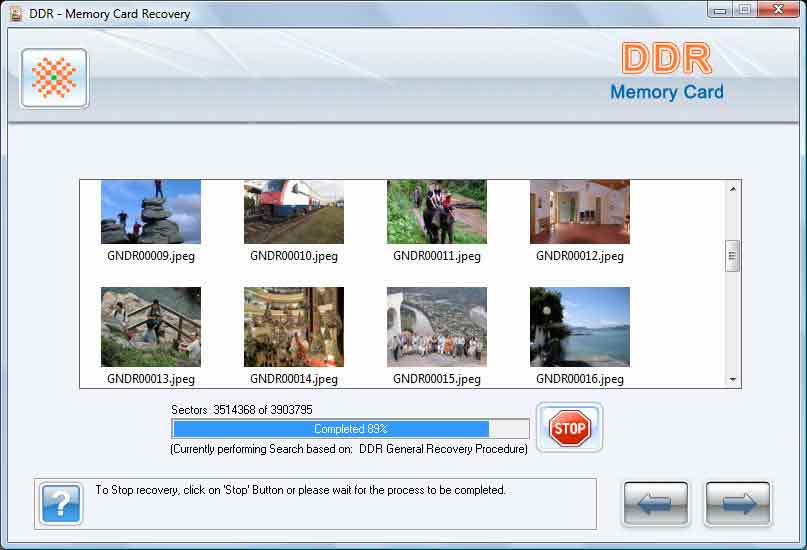Go back using the left arrow button

(655, 503)
